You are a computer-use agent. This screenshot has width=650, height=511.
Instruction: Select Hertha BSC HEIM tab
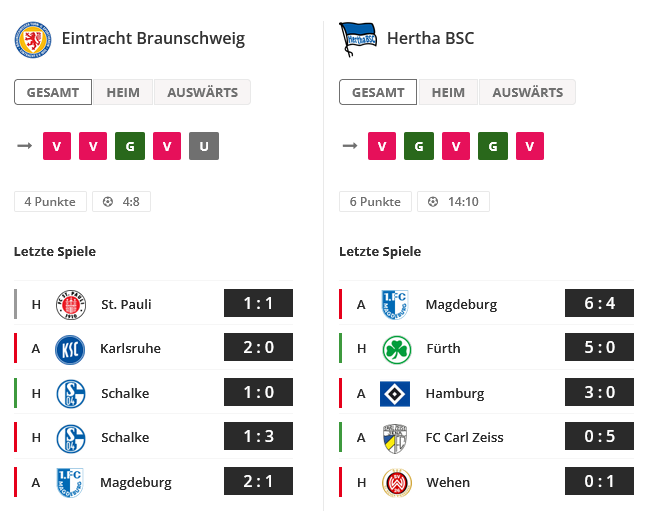[x=448, y=92]
